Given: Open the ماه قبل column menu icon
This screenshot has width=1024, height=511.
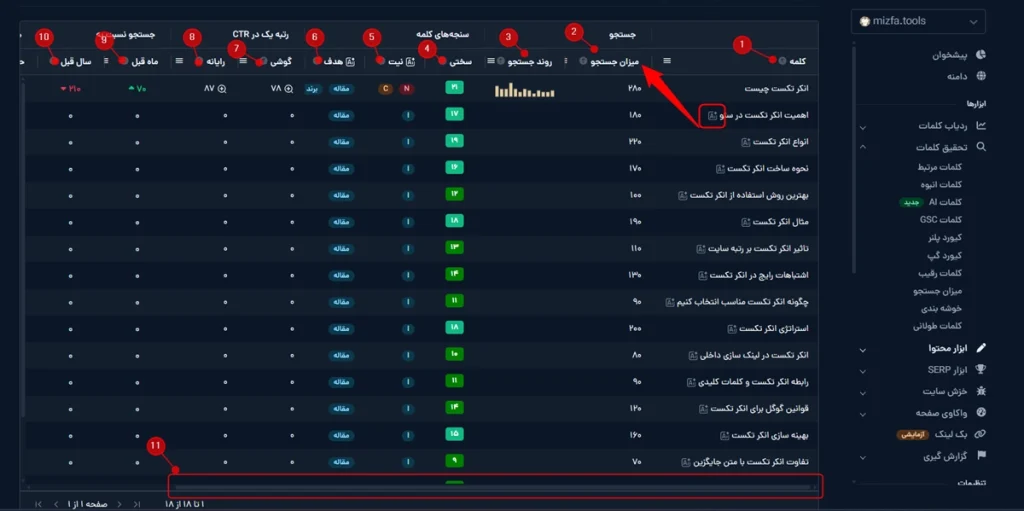Looking at the screenshot, I should [x=106, y=61].
